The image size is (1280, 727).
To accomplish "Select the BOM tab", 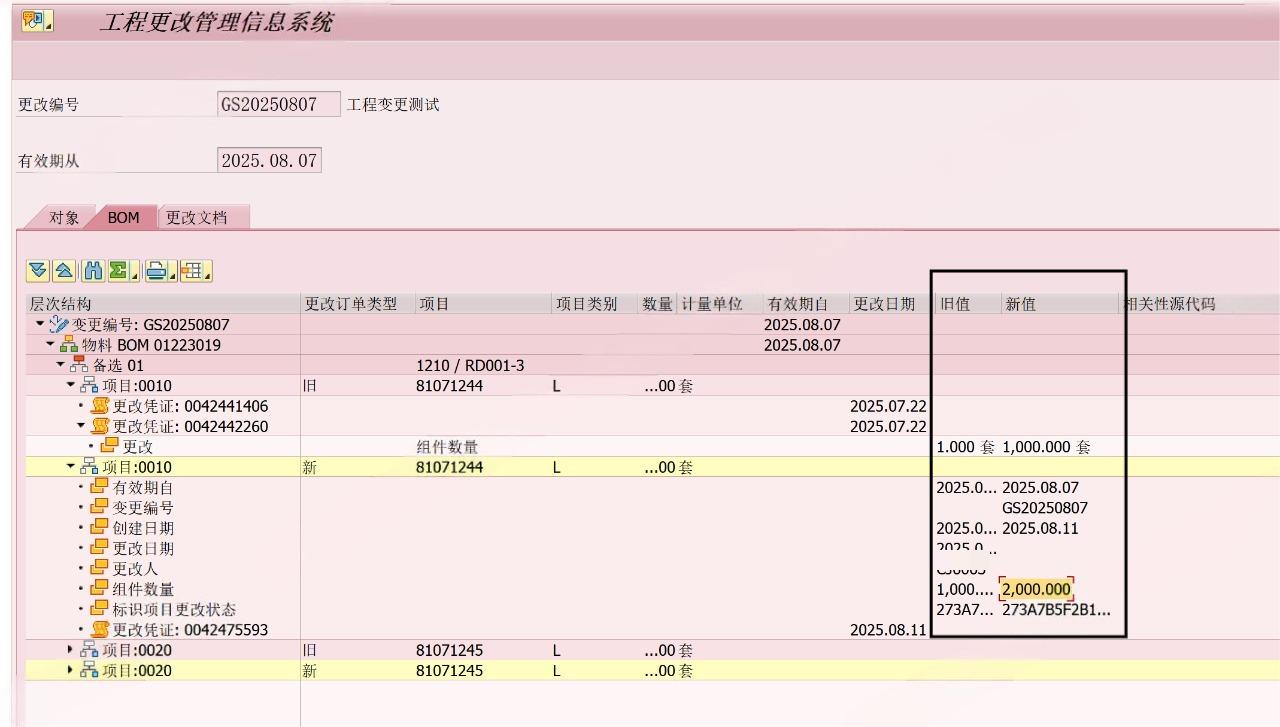I will point(122,216).
